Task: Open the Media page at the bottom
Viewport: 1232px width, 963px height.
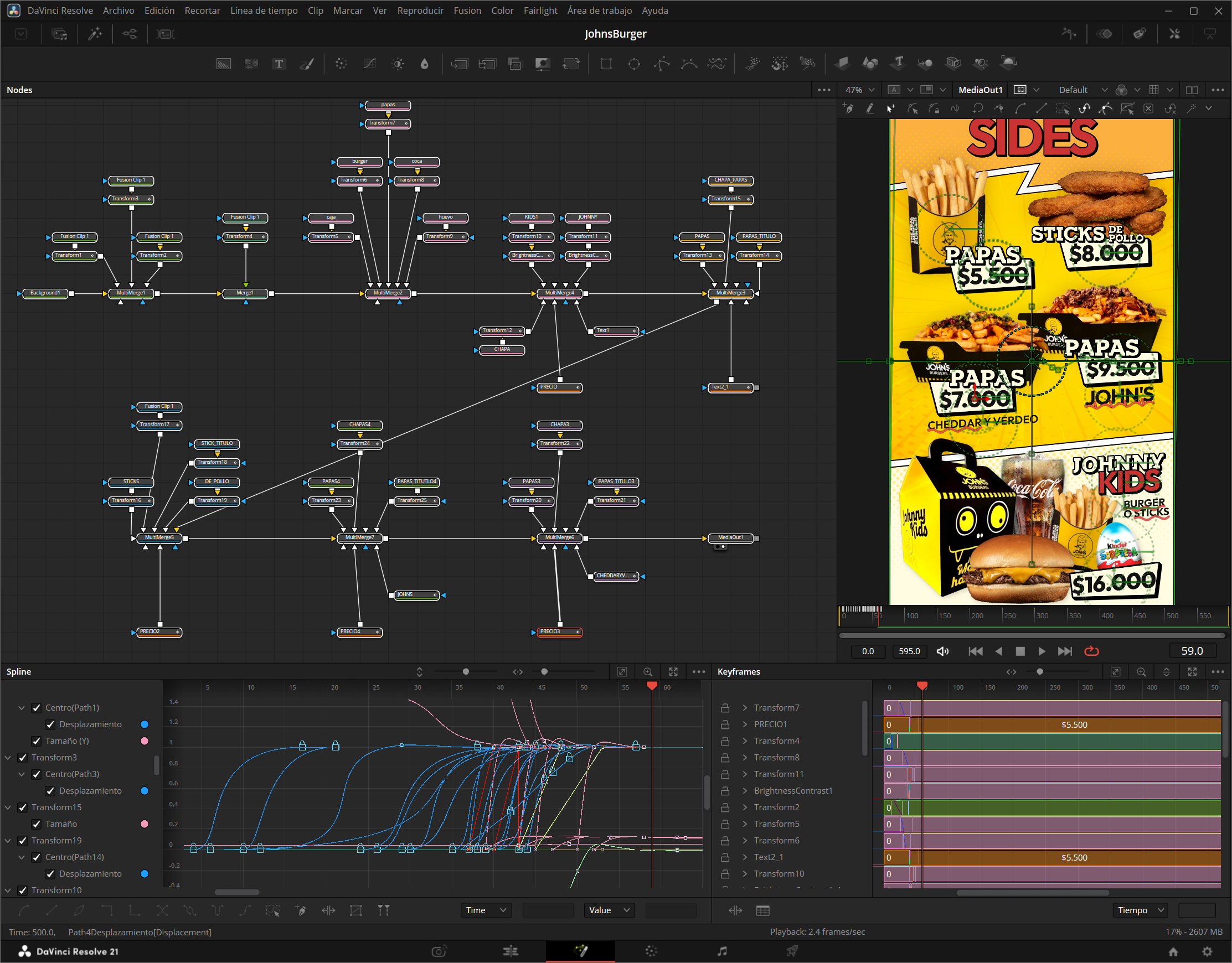Action: point(439,951)
